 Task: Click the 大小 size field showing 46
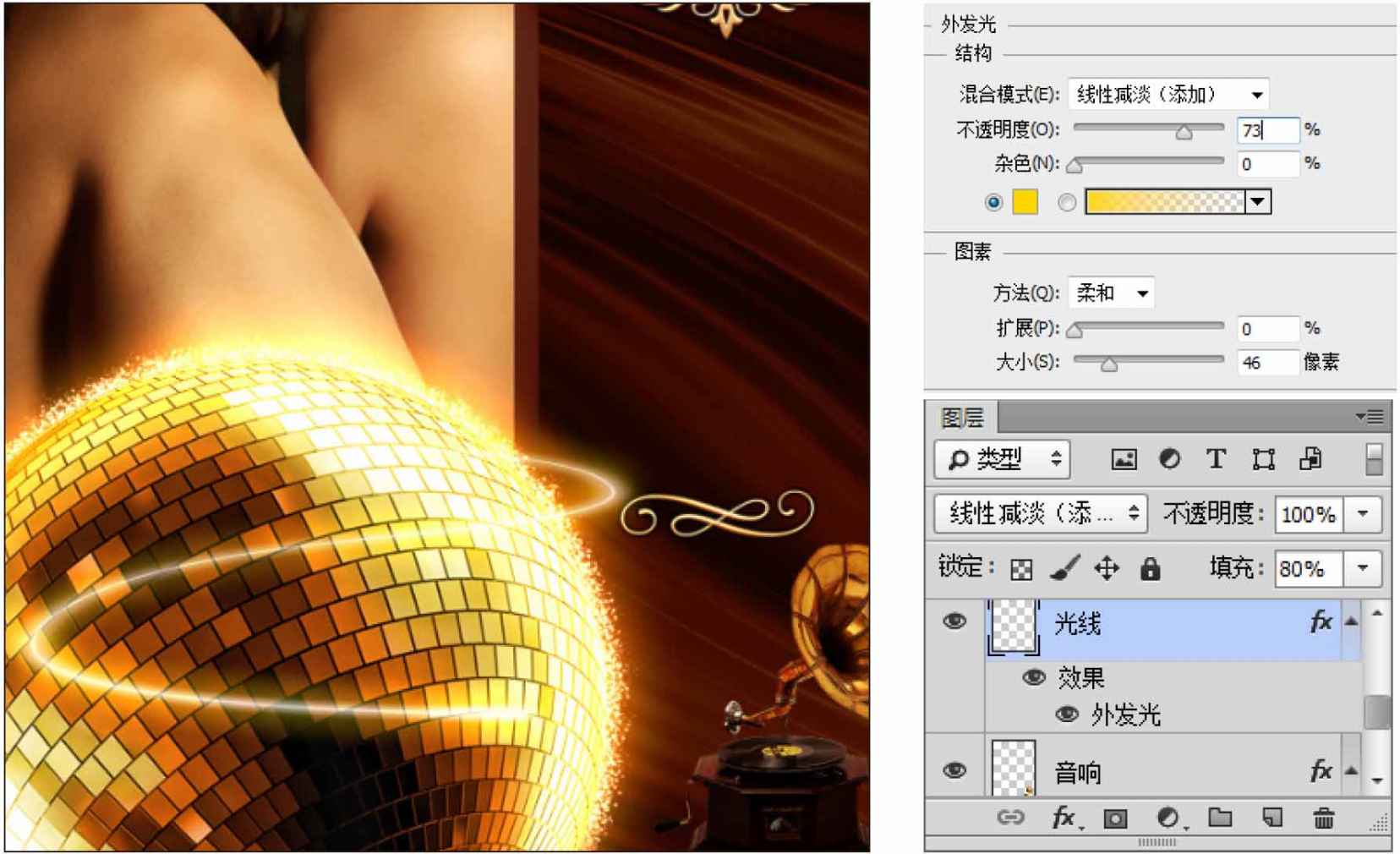[1268, 362]
